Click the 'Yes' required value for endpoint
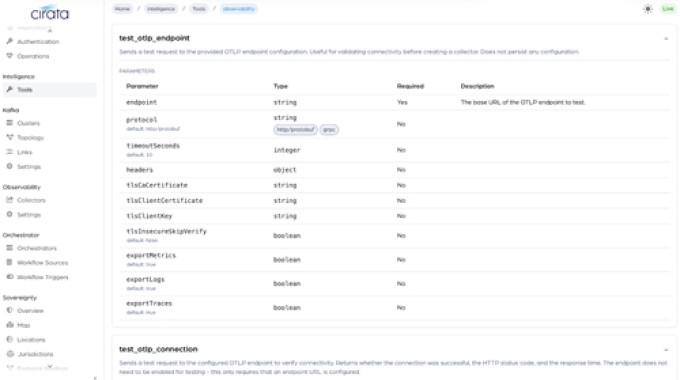Viewport: 680px width, 380px height. point(402,102)
